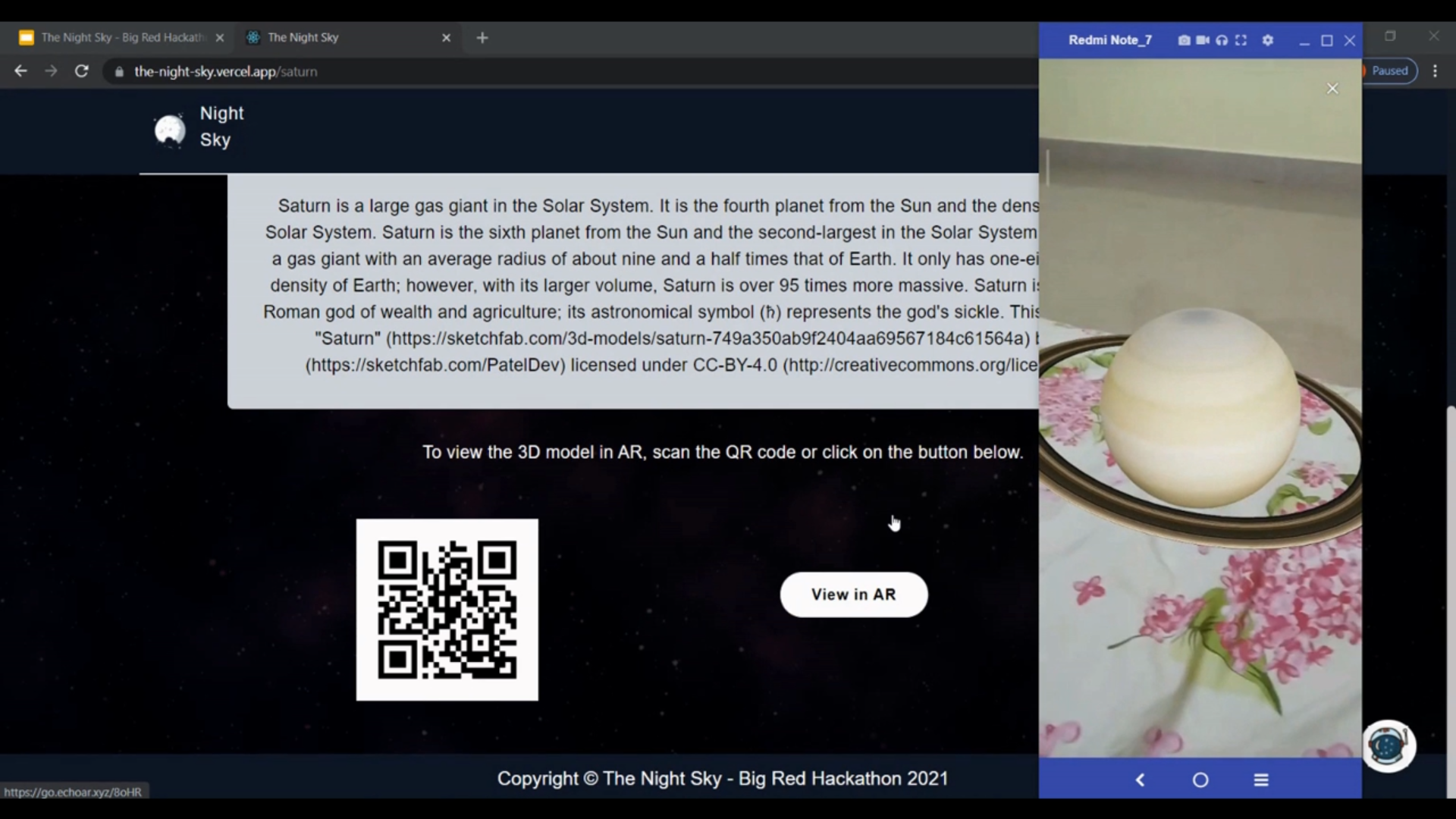Viewport: 1456px width, 819px height.
Task: Click the View in AR button
Action: pyautogui.click(x=853, y=595)
